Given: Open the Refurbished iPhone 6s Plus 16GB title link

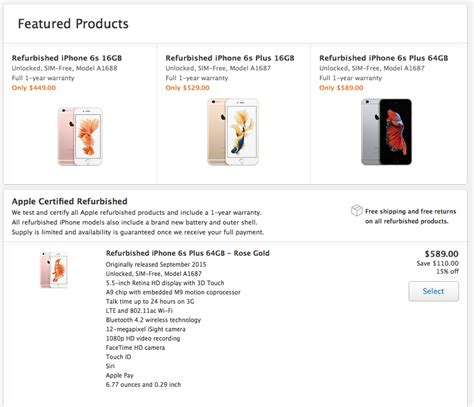Looking at the screenshot, I should coord(230,58).
